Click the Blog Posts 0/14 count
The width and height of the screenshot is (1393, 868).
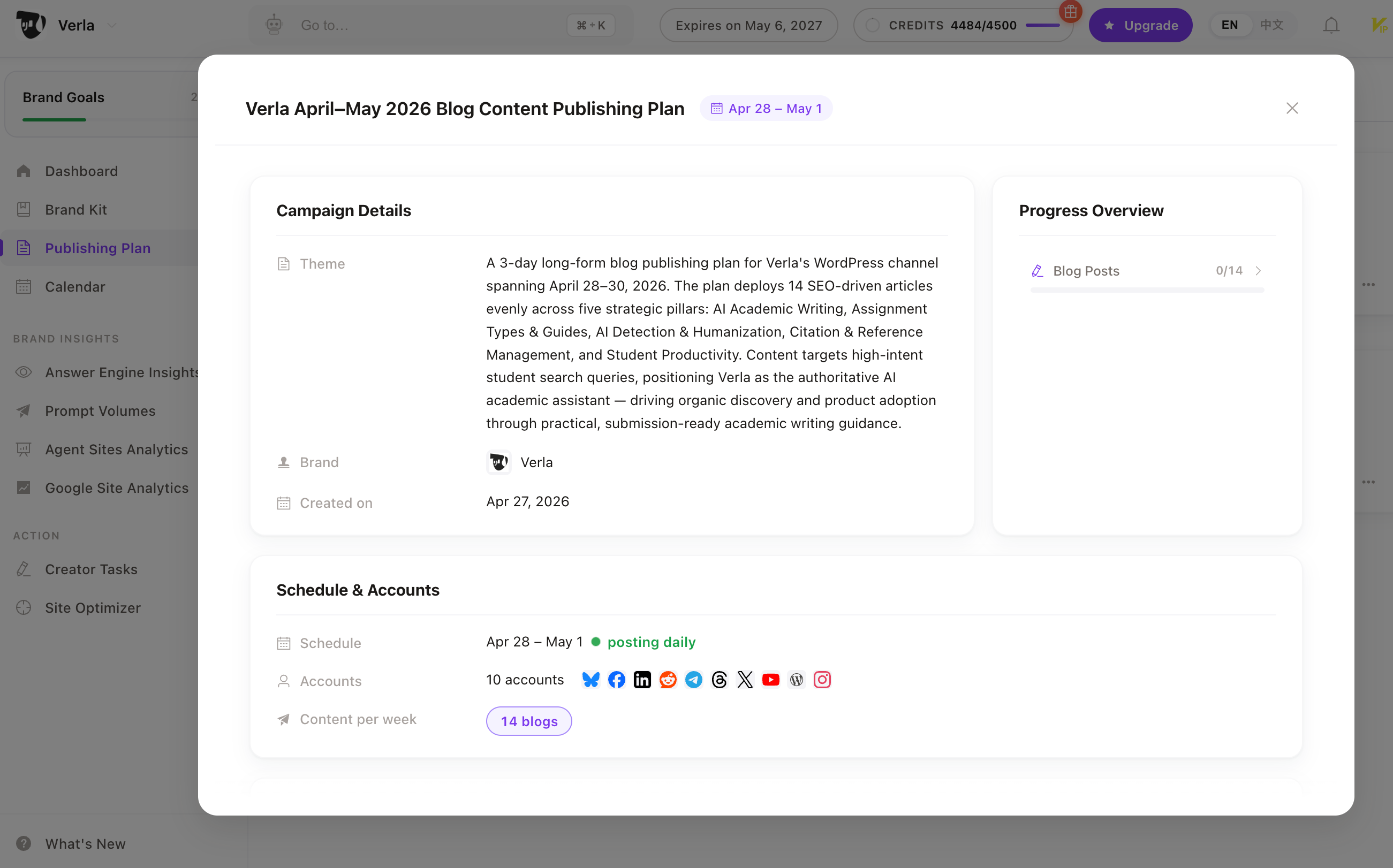(x=1229, y=270)
